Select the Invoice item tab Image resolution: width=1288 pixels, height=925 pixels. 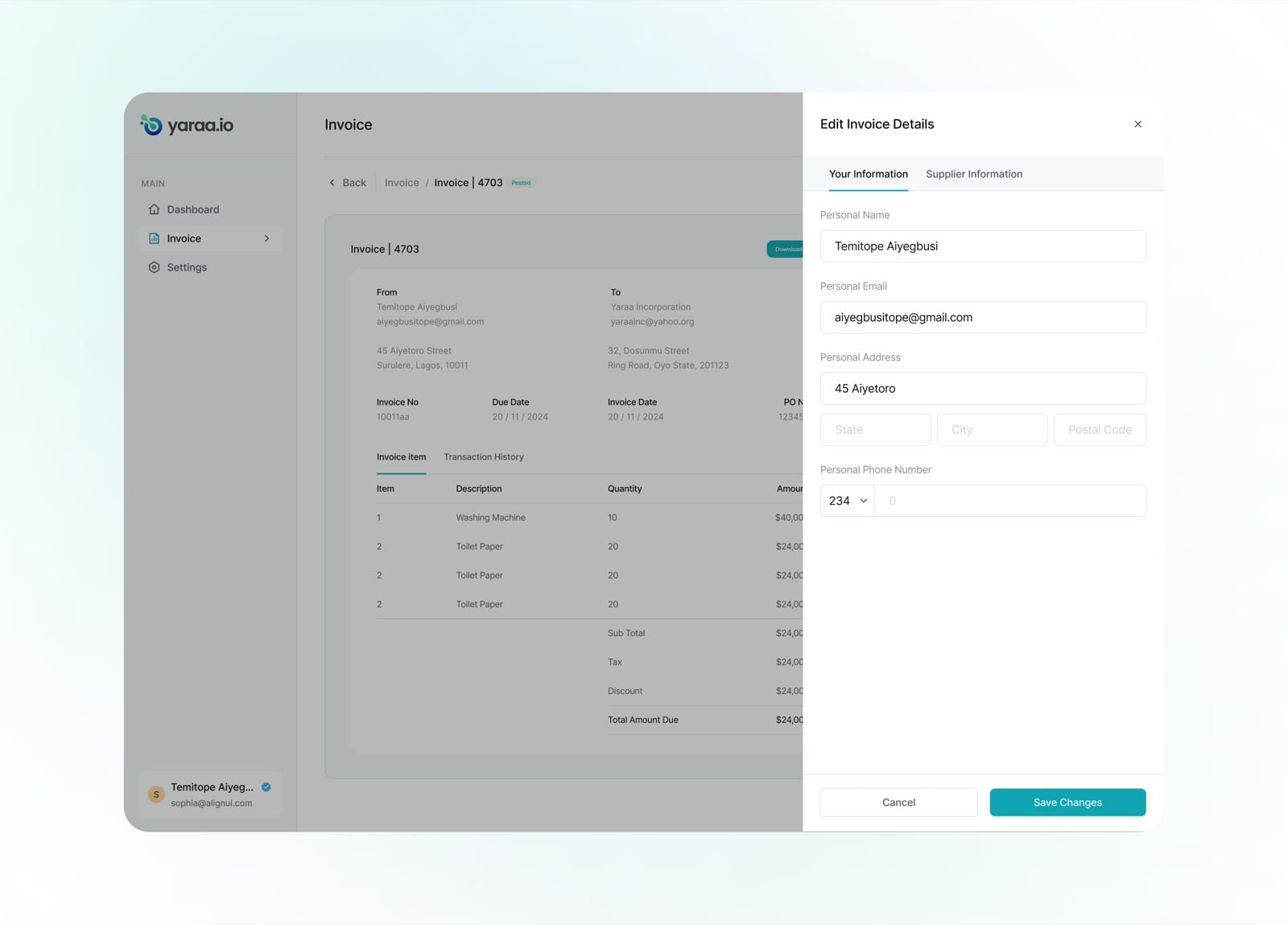(x=401, y=456)
